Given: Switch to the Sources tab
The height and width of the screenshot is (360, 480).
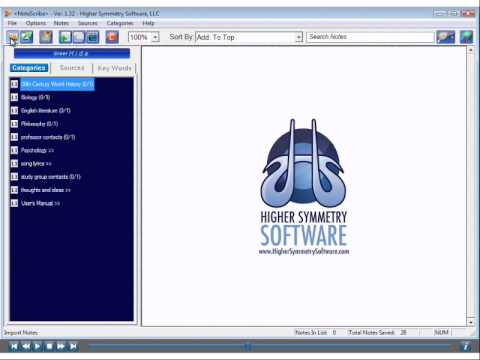Looking at the screenshot, I should point(72,68).
